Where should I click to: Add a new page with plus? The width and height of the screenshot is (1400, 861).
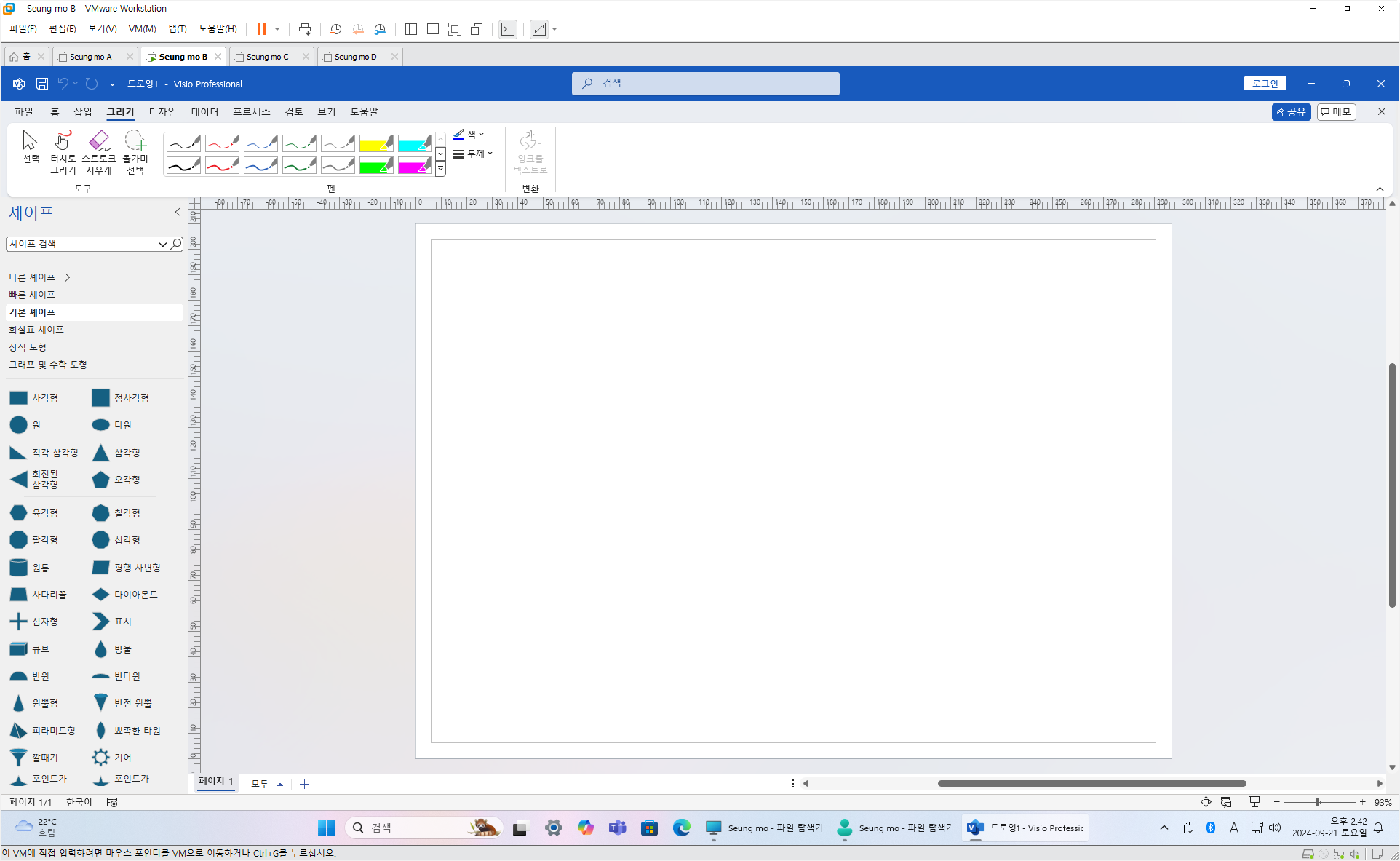click(305, 784)
